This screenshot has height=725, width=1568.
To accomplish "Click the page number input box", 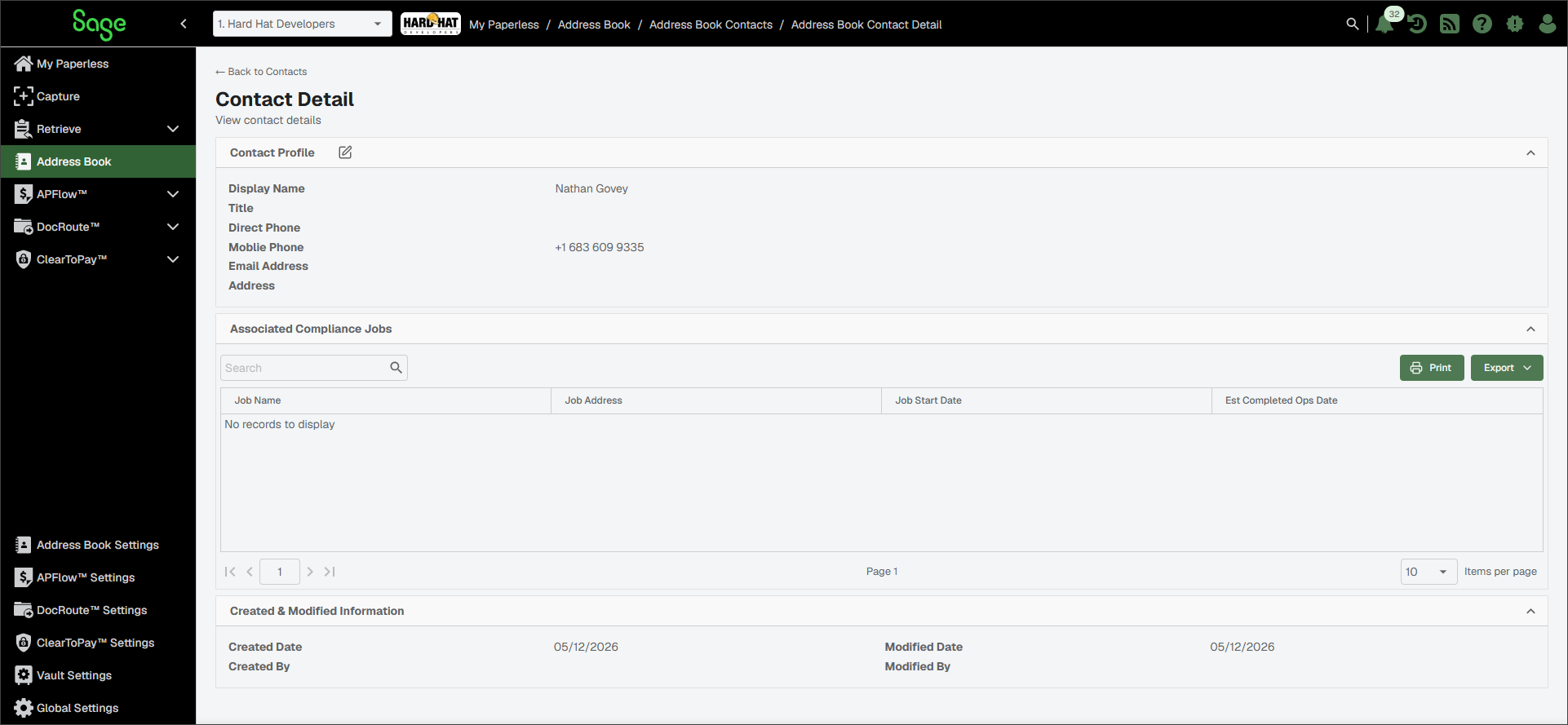I will (280, 572).
